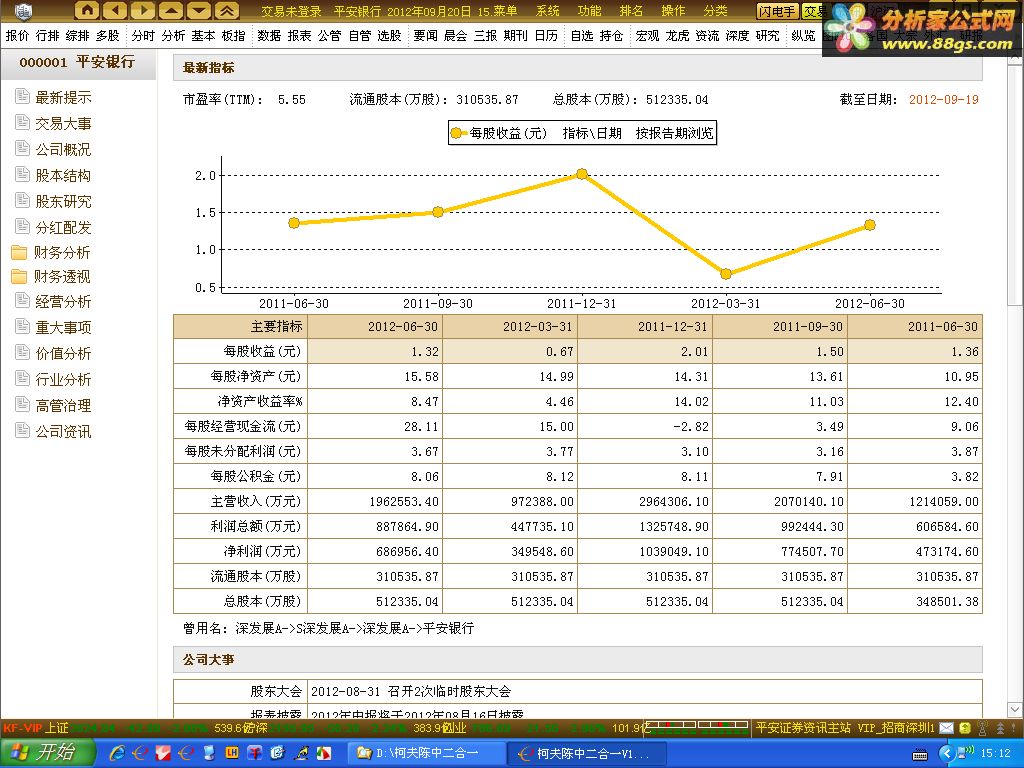
Task: Expand the 财务分析 folder
Action: click(51, 253)
